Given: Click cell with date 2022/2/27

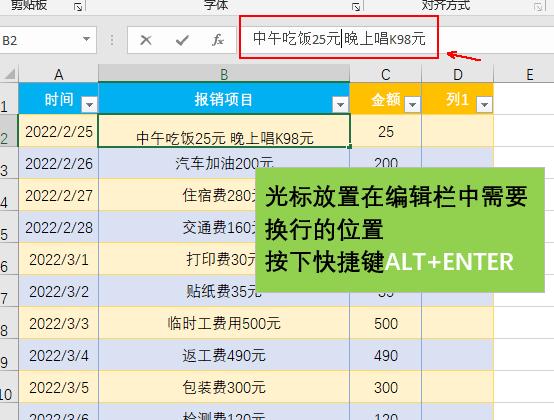Looking at the screenshot, I should [59, 195].
